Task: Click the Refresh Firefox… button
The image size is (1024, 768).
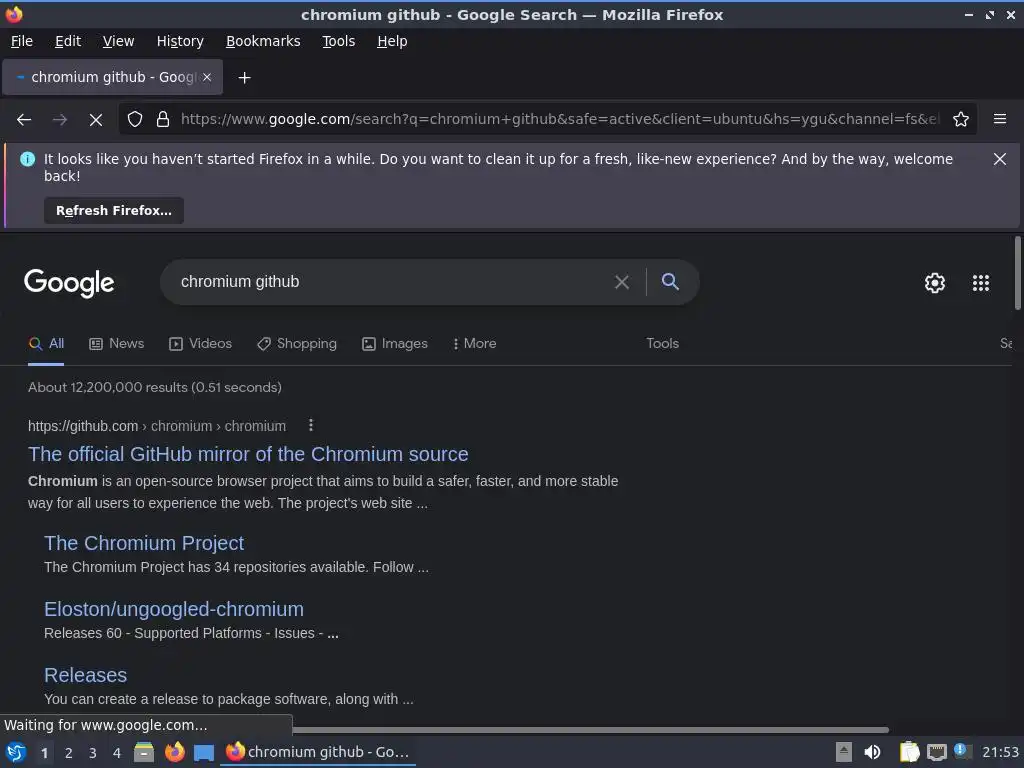Action: pos(114,211)
